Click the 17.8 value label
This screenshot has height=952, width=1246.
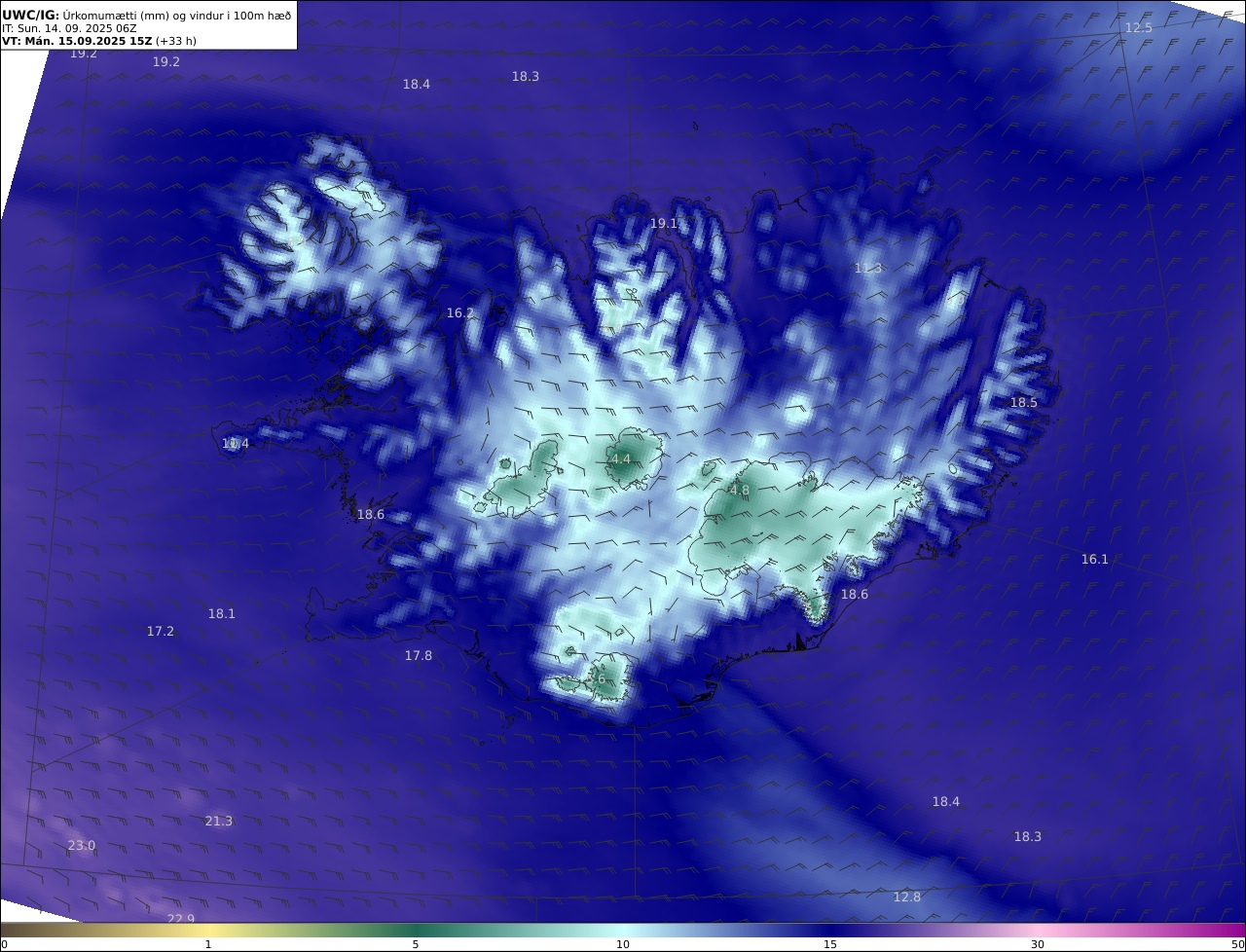click(419, 656)
